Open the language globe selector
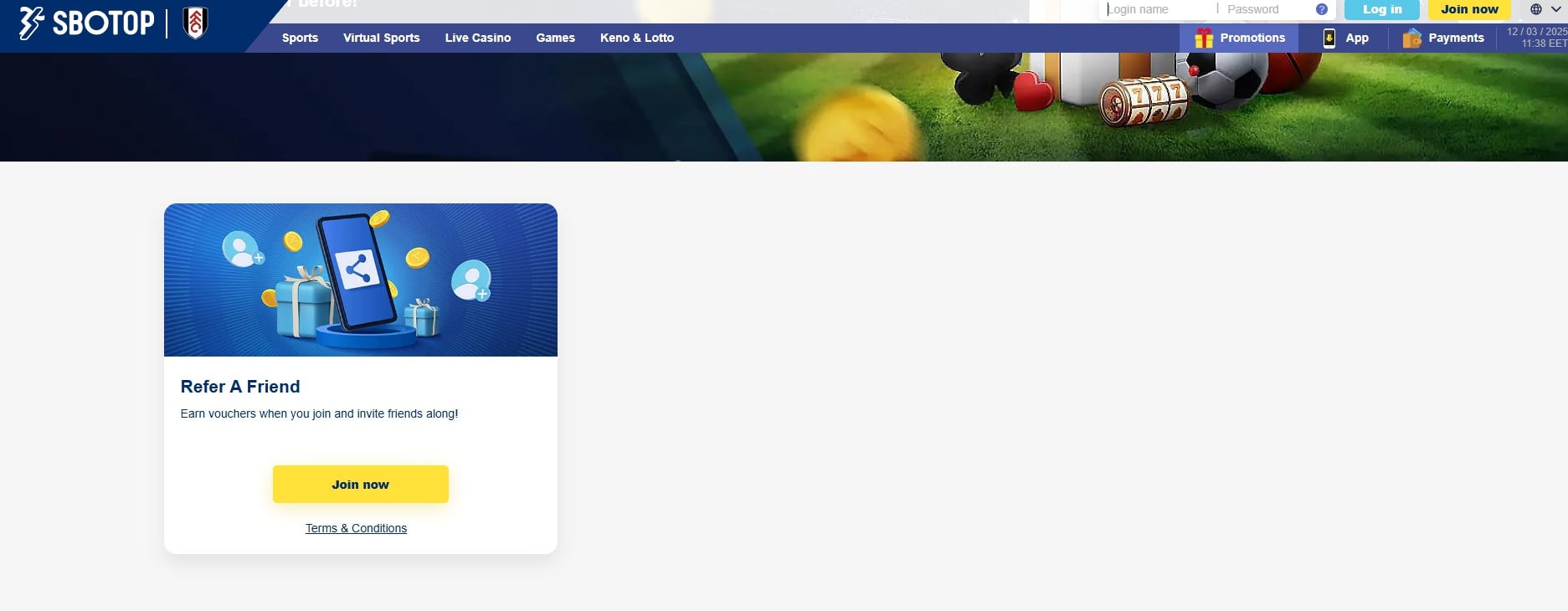1568x611 pixels. (x=1545, y=9)
